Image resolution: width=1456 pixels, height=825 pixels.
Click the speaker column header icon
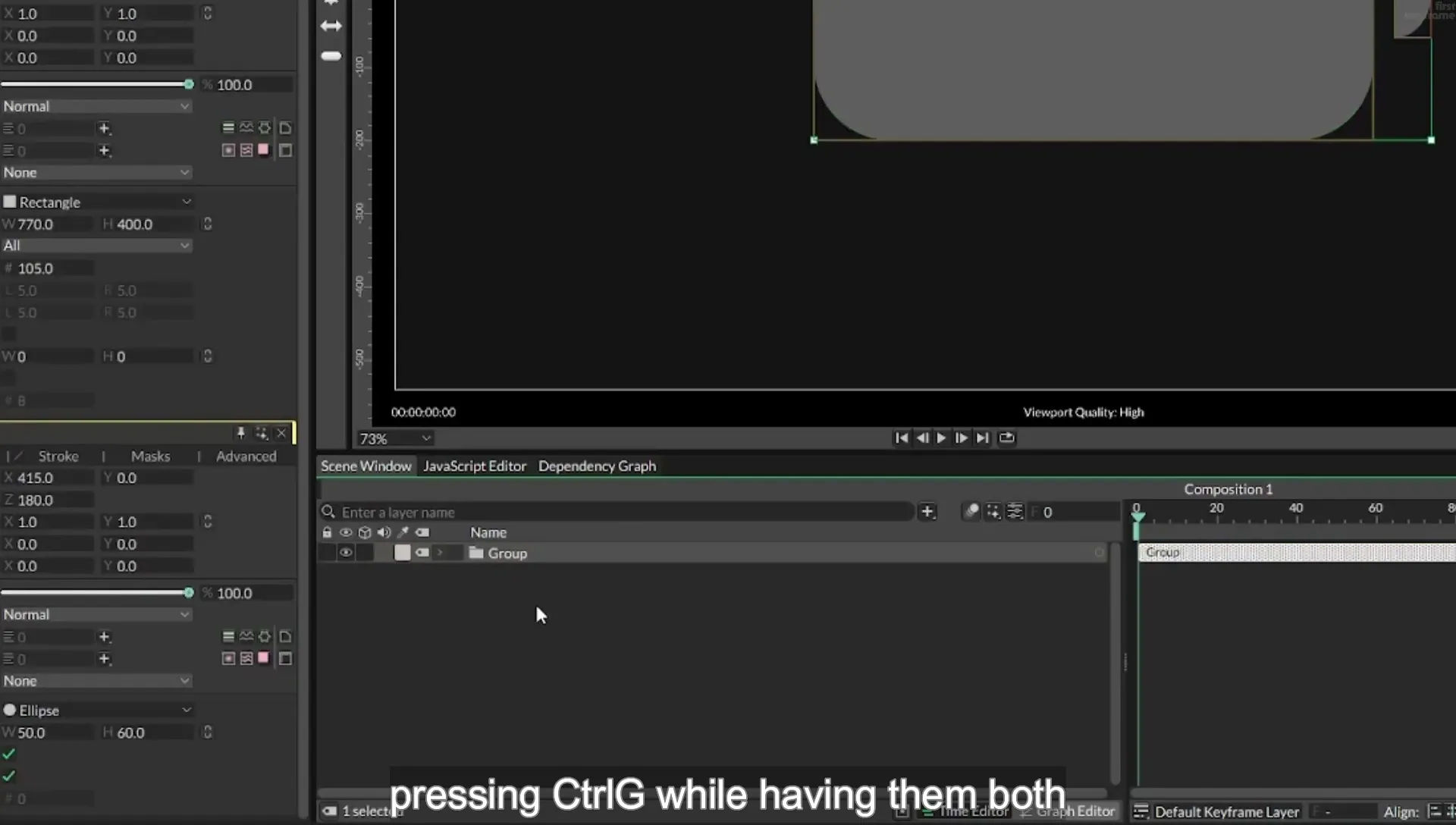pyautogui.click(x=384, y=532)
